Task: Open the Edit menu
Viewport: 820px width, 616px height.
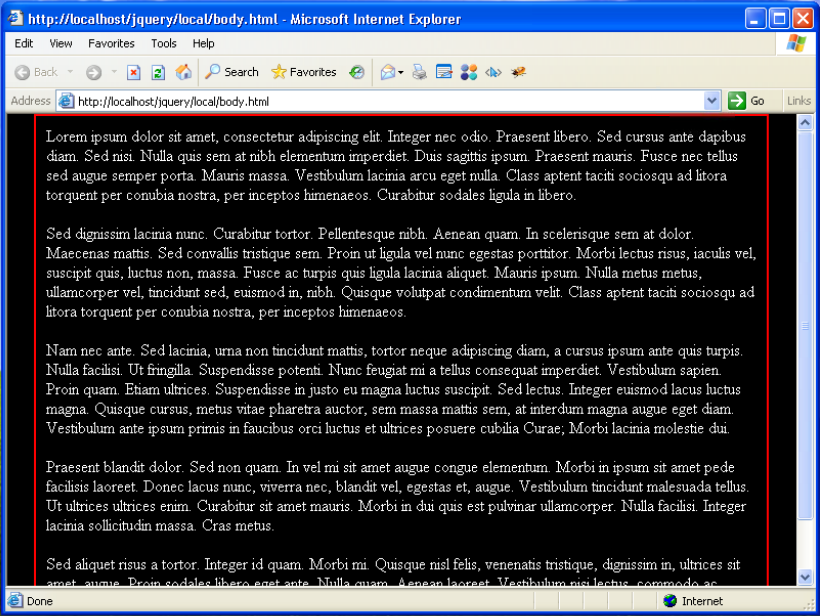Action: pos(24,43)
